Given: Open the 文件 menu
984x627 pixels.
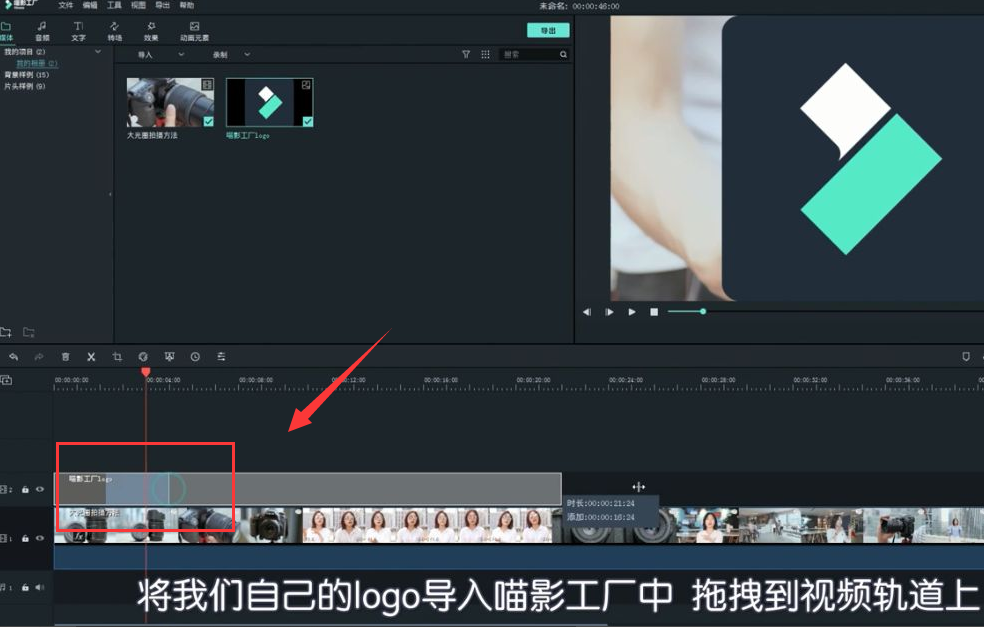Looking at the screenshot, I should click(x=66, y=6).
